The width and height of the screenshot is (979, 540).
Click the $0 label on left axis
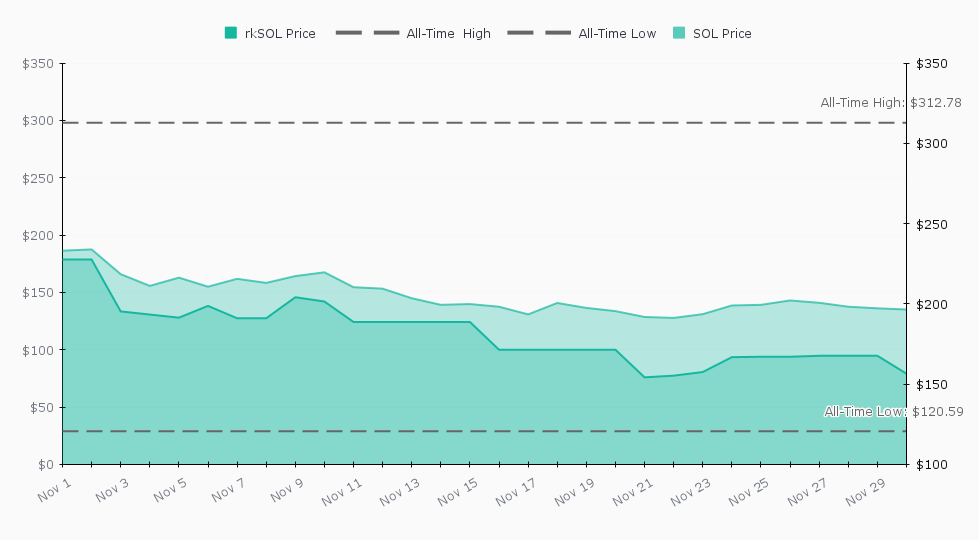point(44,465)
